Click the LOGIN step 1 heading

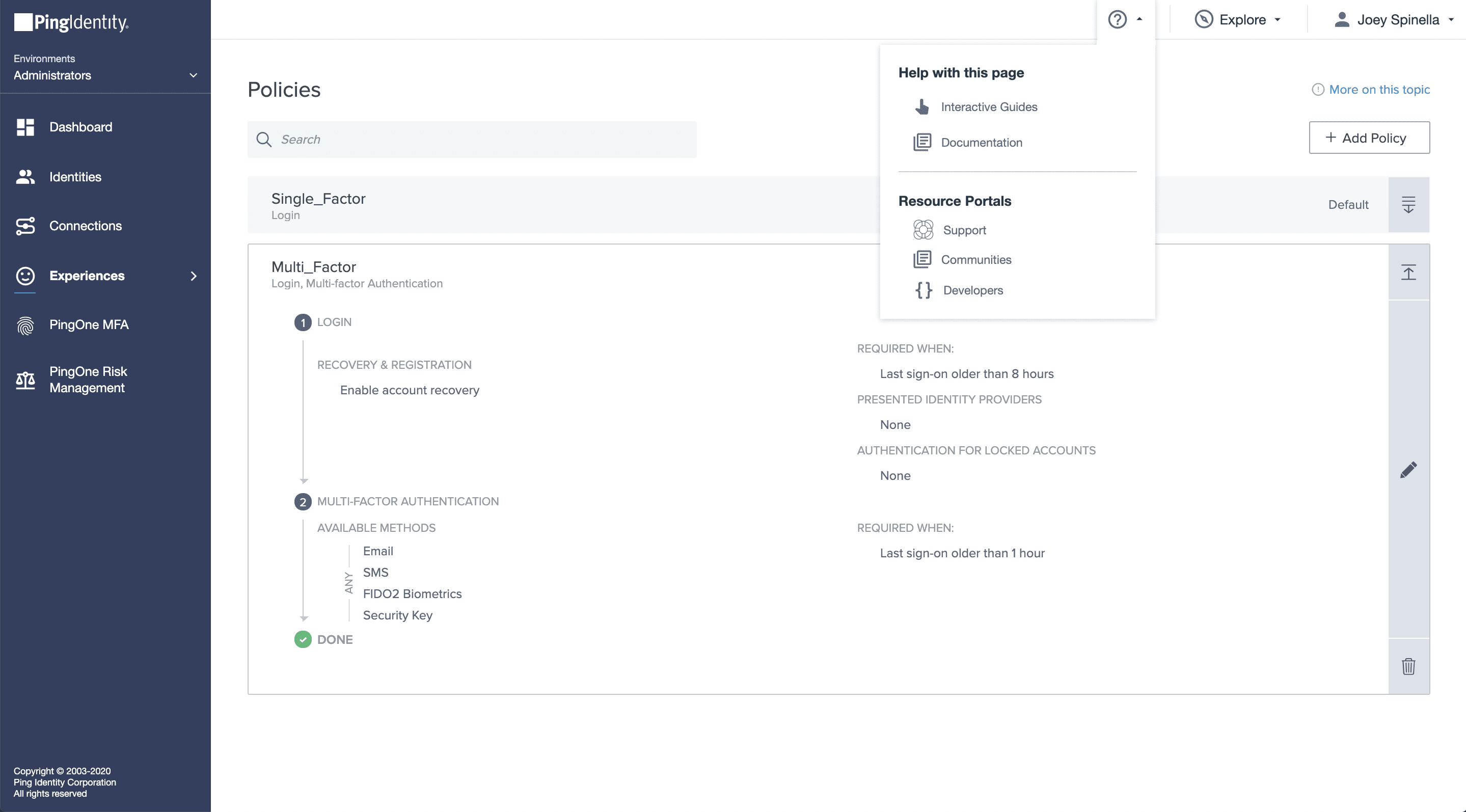tap(334, 322)
